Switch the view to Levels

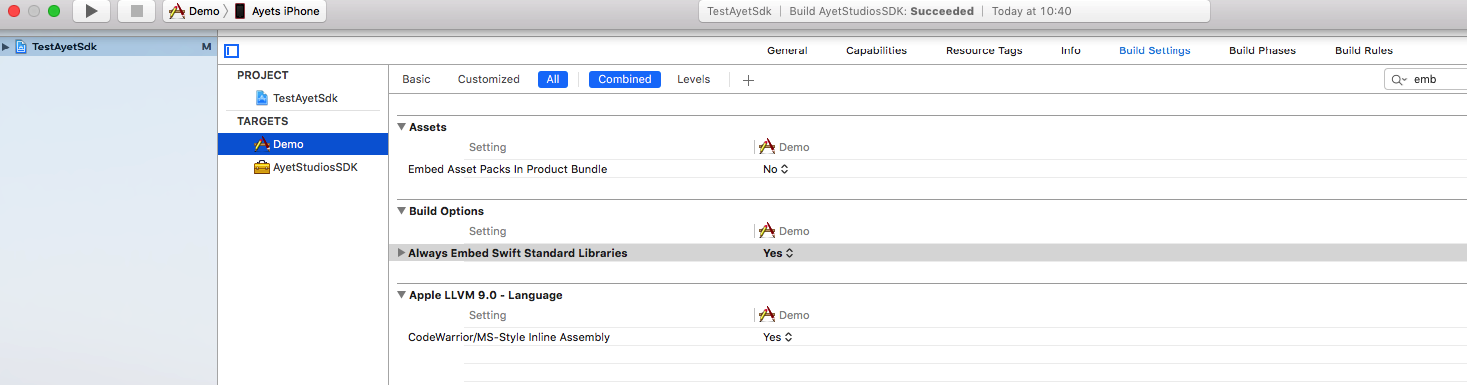coord(694,79)
